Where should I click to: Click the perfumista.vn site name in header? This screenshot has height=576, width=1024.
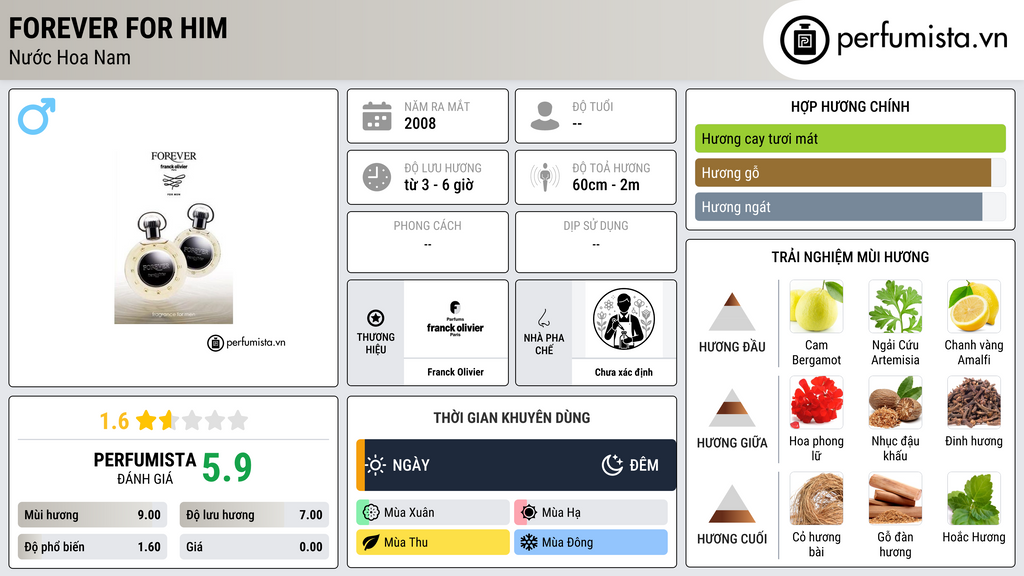click(922, 38)
